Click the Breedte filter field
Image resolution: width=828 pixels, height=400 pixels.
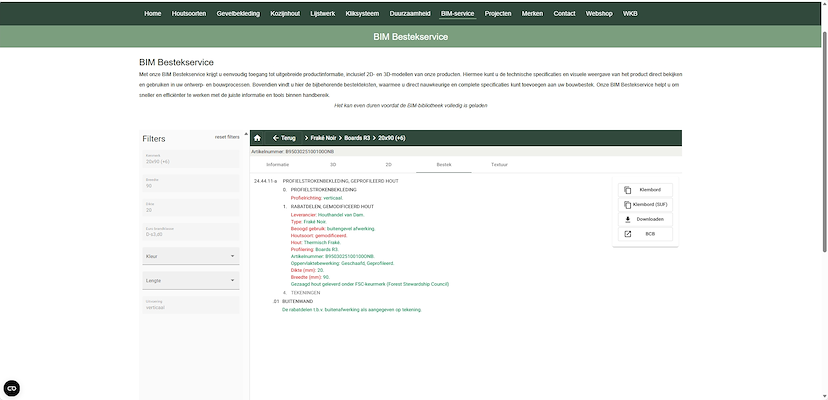(190, 183)
